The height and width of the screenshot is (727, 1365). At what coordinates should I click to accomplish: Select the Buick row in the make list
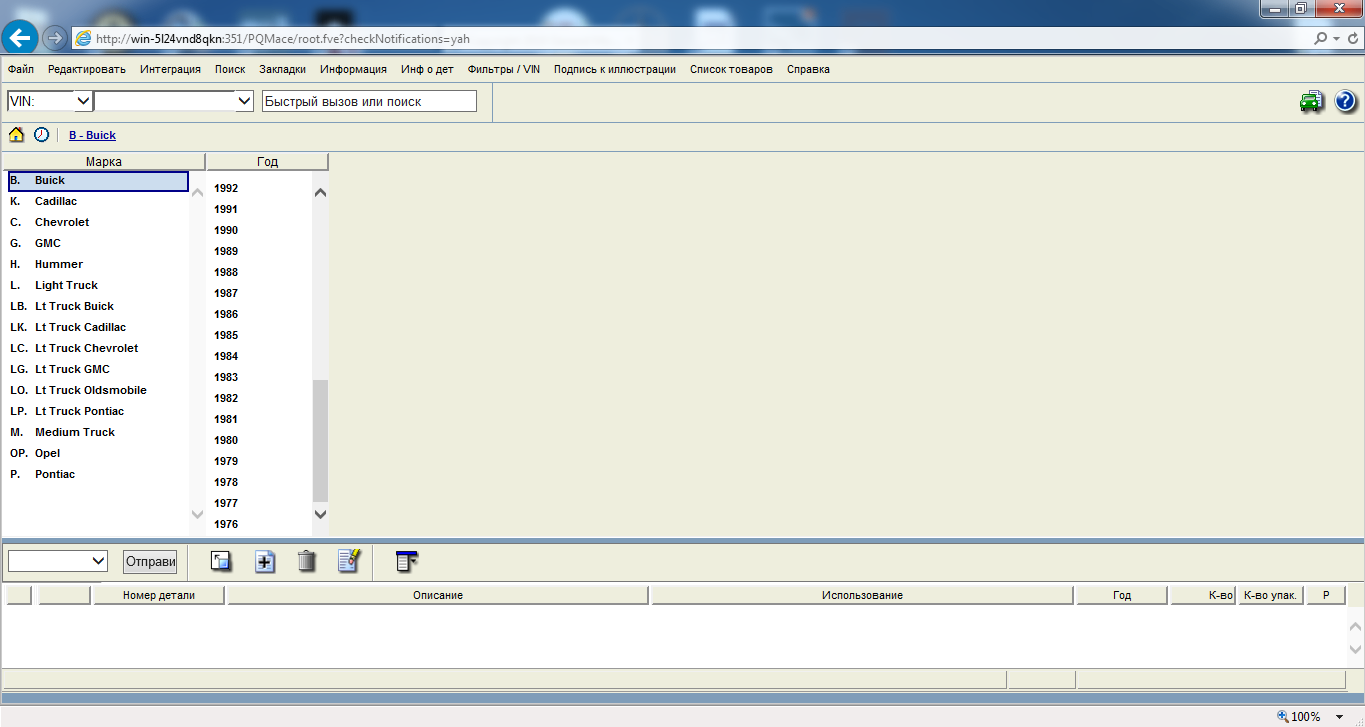(x=96, y=181)
